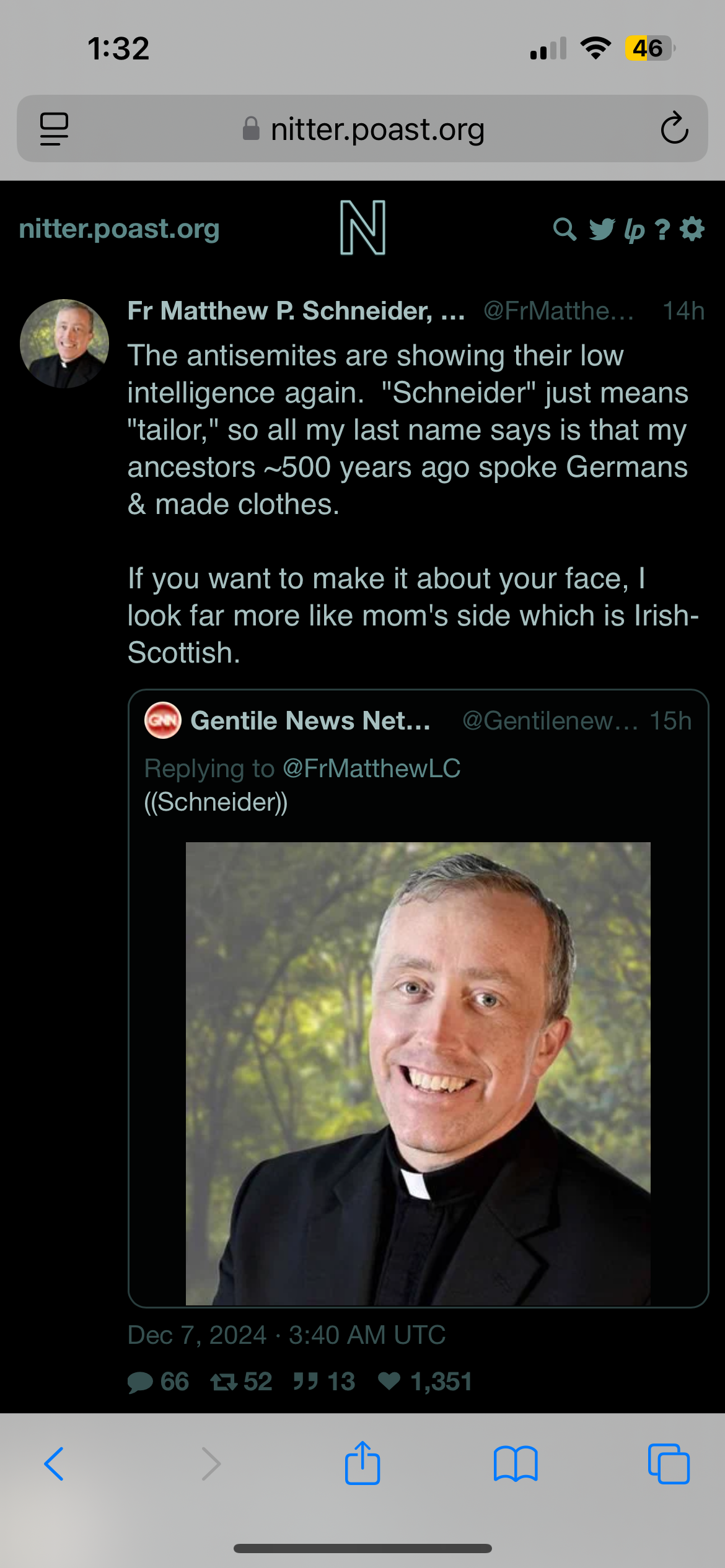Image resolution: width=725 pixels, height=1568 pixels.
Task: Go back with Safari back chevron
Action: [x=54, y=1464]
